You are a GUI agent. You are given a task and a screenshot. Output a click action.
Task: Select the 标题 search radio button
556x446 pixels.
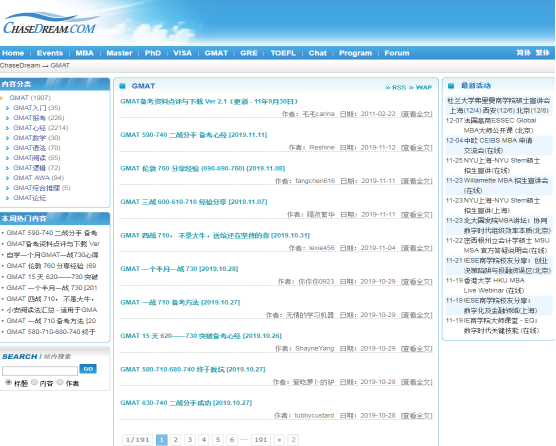tap(9, 382)
